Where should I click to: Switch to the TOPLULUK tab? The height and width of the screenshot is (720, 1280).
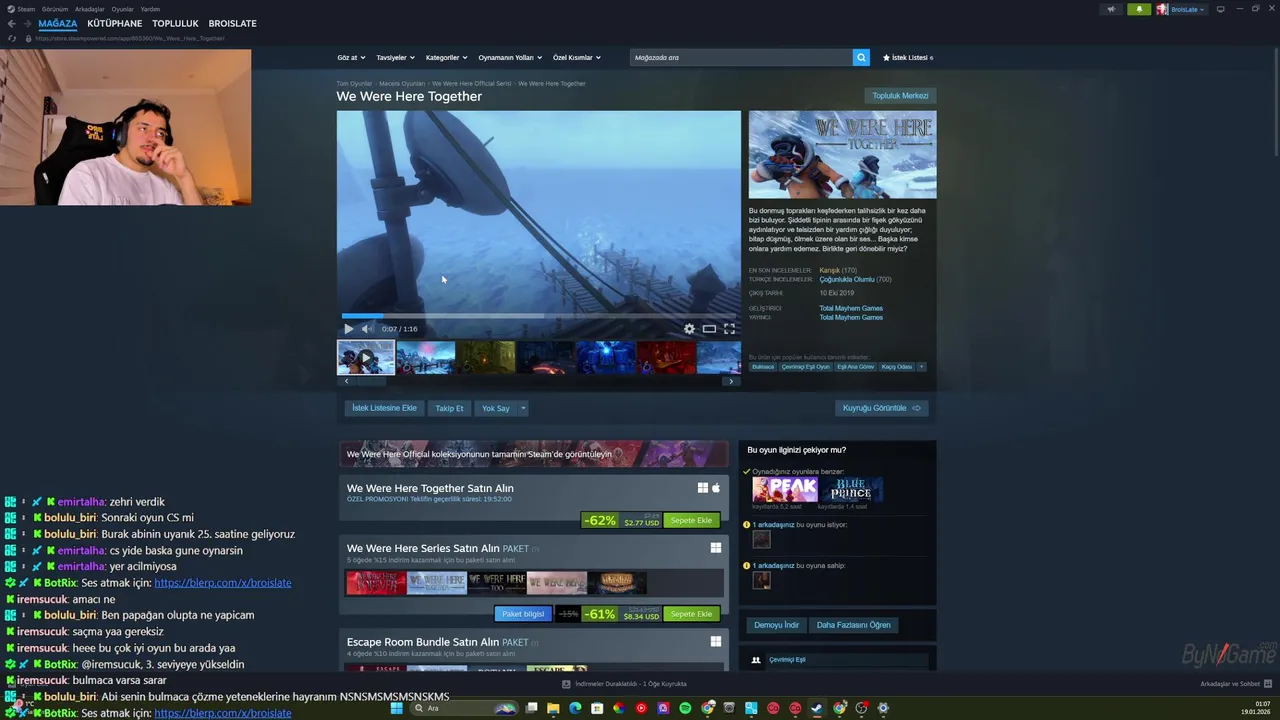pyautogui.click(x=175, y=23)
